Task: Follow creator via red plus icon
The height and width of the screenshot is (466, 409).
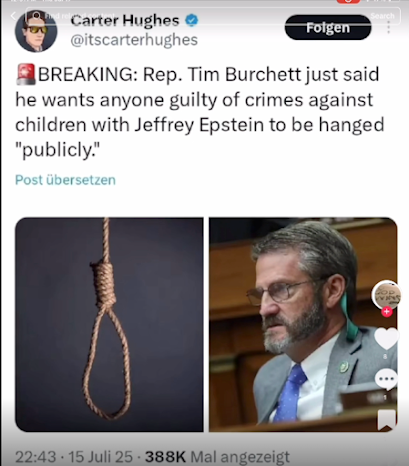Action: pyautogui.click(x=387, y=312)
